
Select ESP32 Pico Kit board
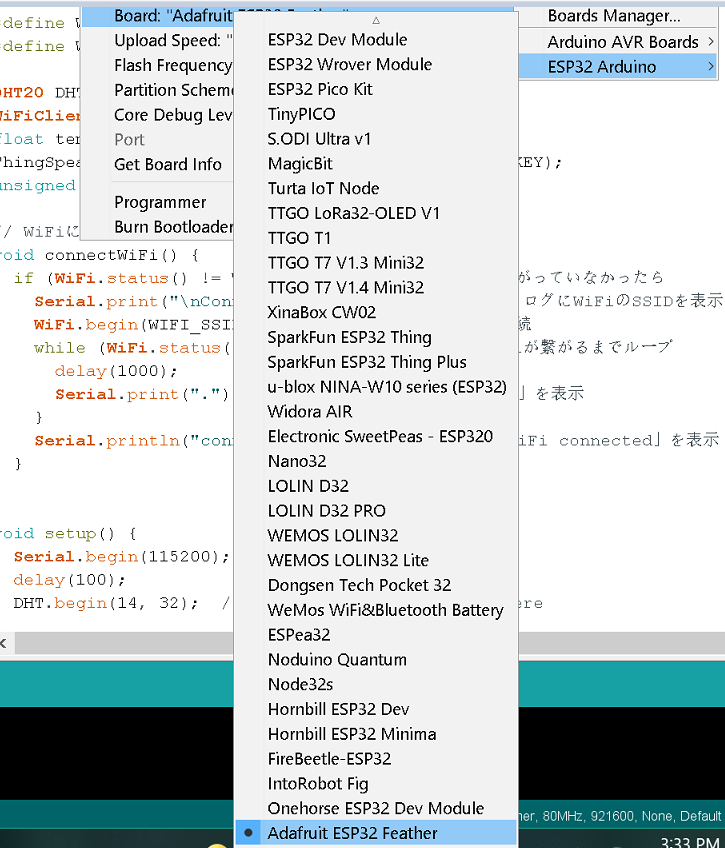coord(376,89)
